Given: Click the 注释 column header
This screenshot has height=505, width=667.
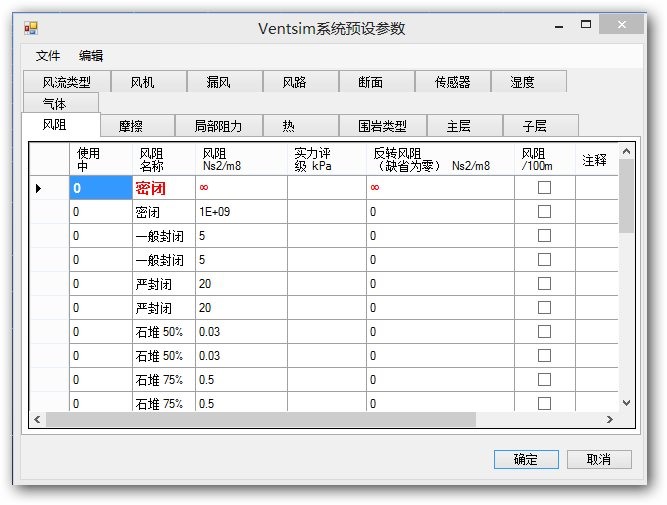Looking at the screenshot, I should 596,159.
